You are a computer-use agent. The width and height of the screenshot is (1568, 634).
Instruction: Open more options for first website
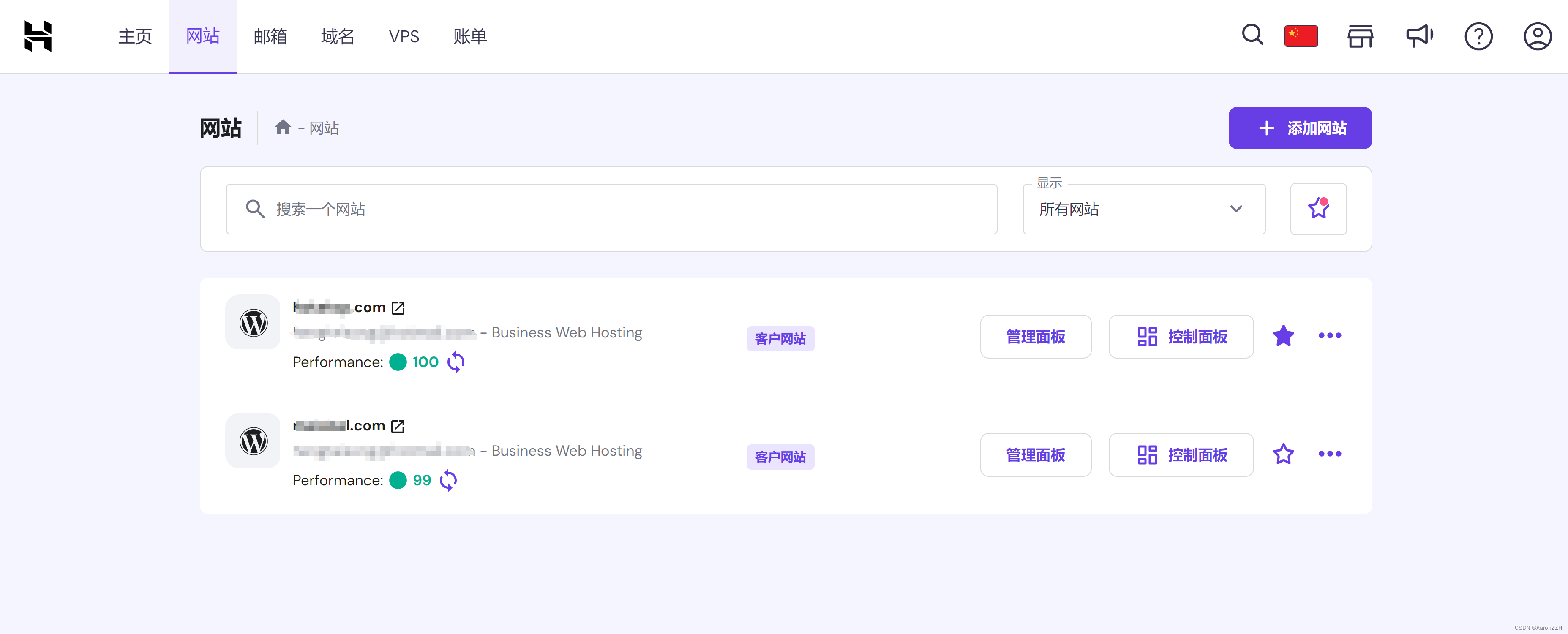click(x=1329, y=335)
